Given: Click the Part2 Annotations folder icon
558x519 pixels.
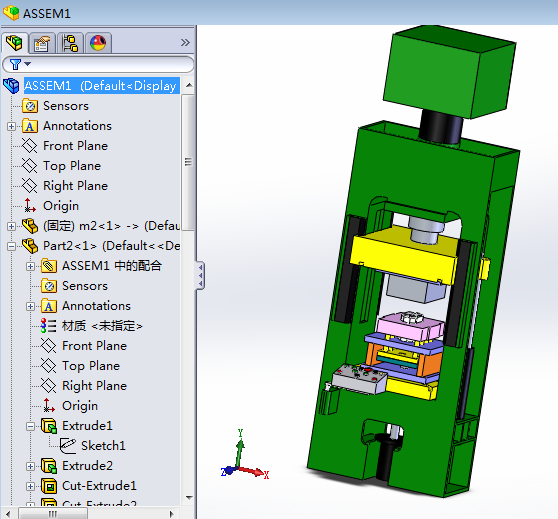Looking at the screenshot, I should (49, 306).
